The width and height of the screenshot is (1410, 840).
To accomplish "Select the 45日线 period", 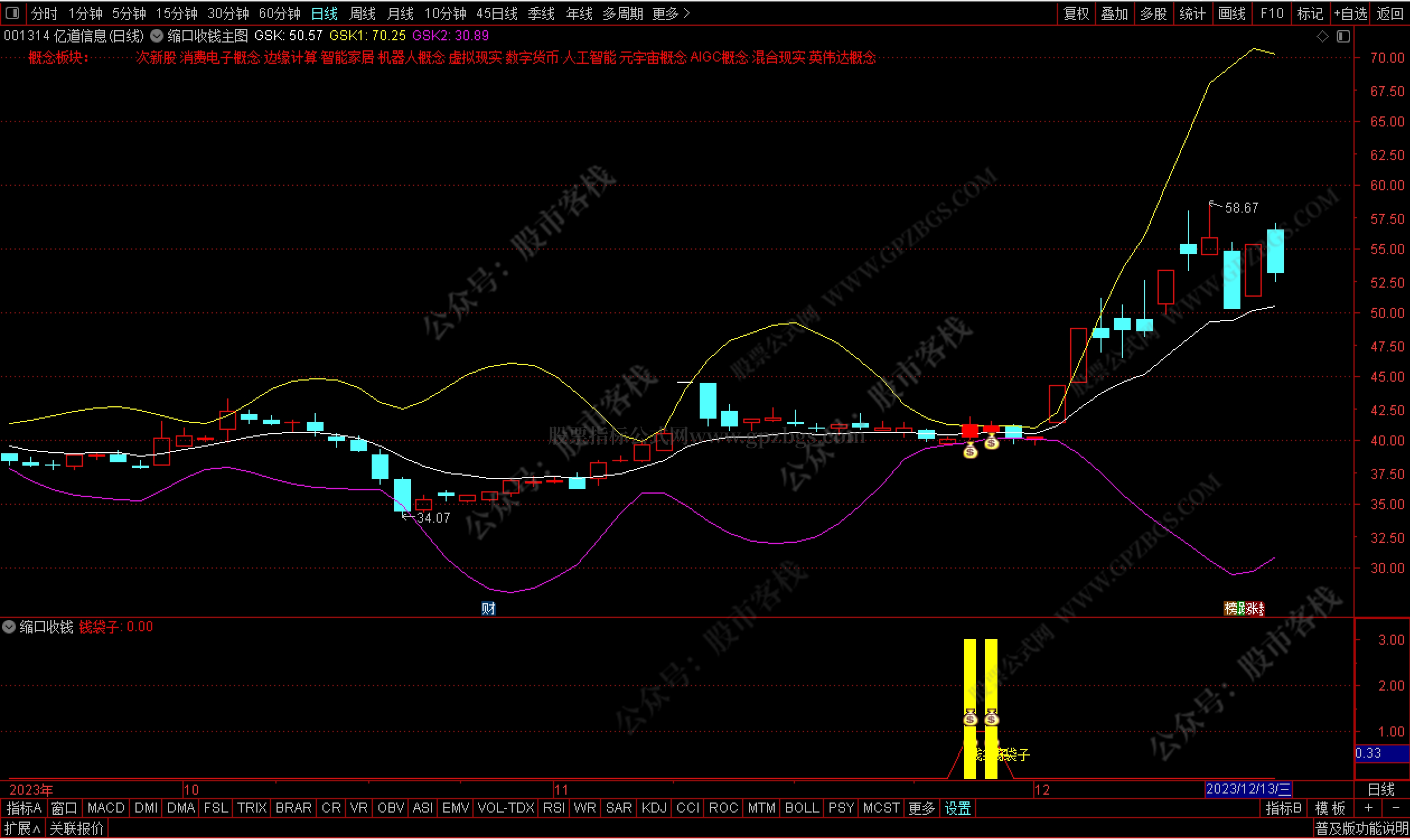I will tap(497, 13).
